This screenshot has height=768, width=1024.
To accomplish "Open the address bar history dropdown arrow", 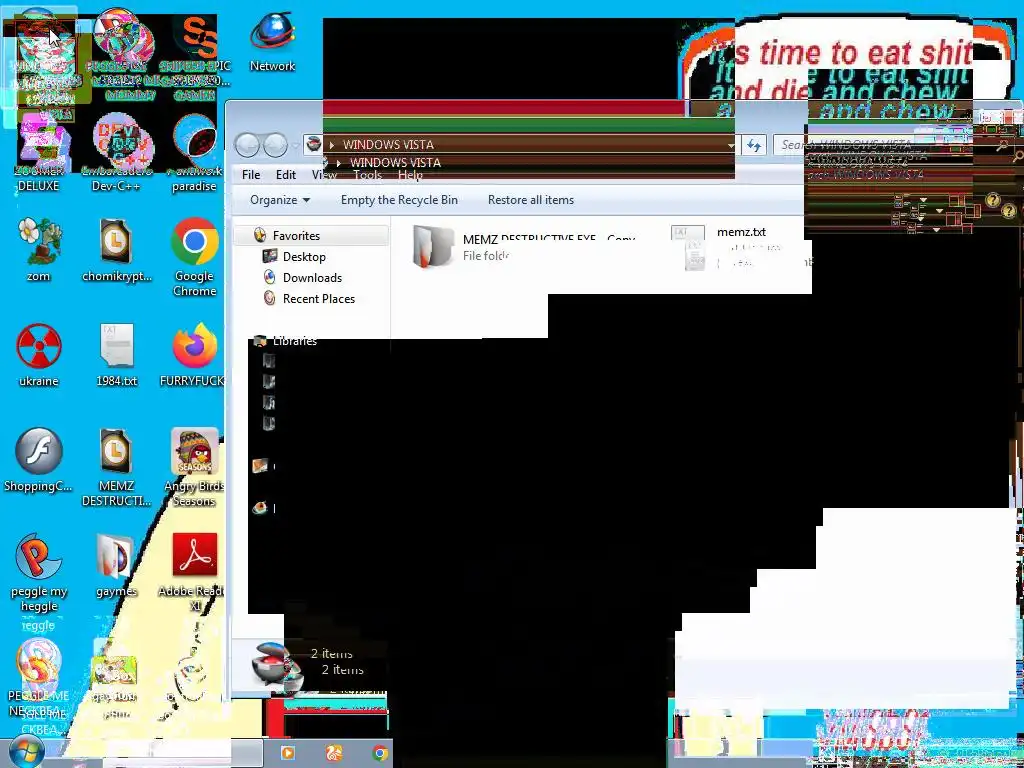I will click(x=730, y=145).
